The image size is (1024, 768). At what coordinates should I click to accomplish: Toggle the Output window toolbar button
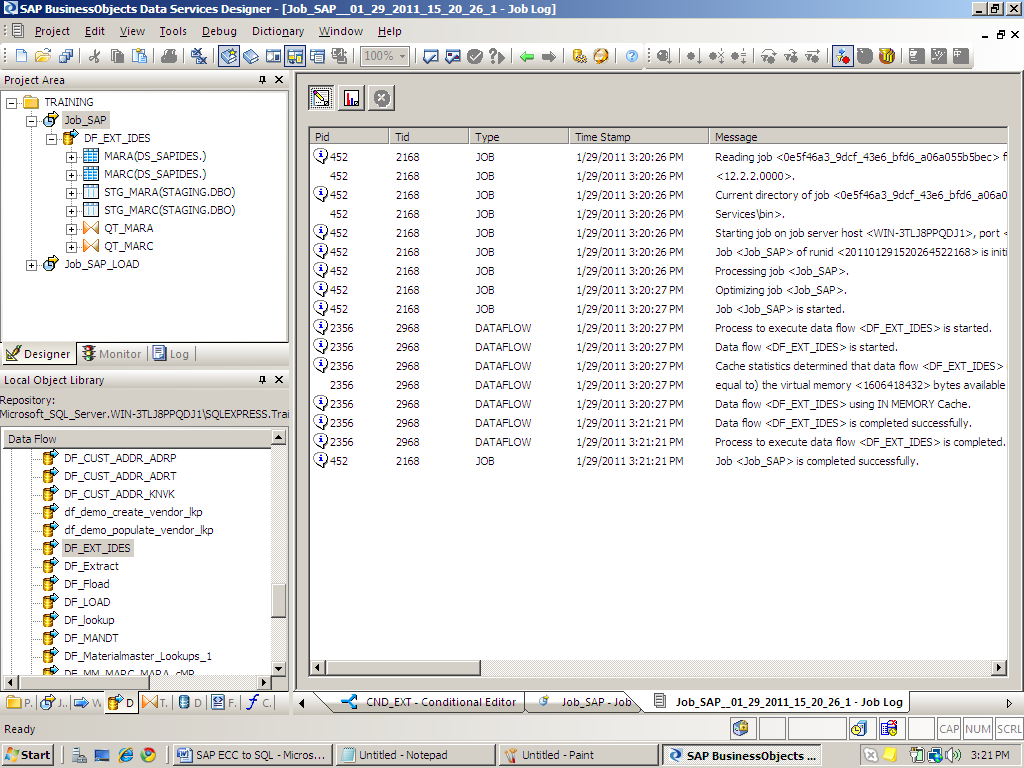click(317, 56)
